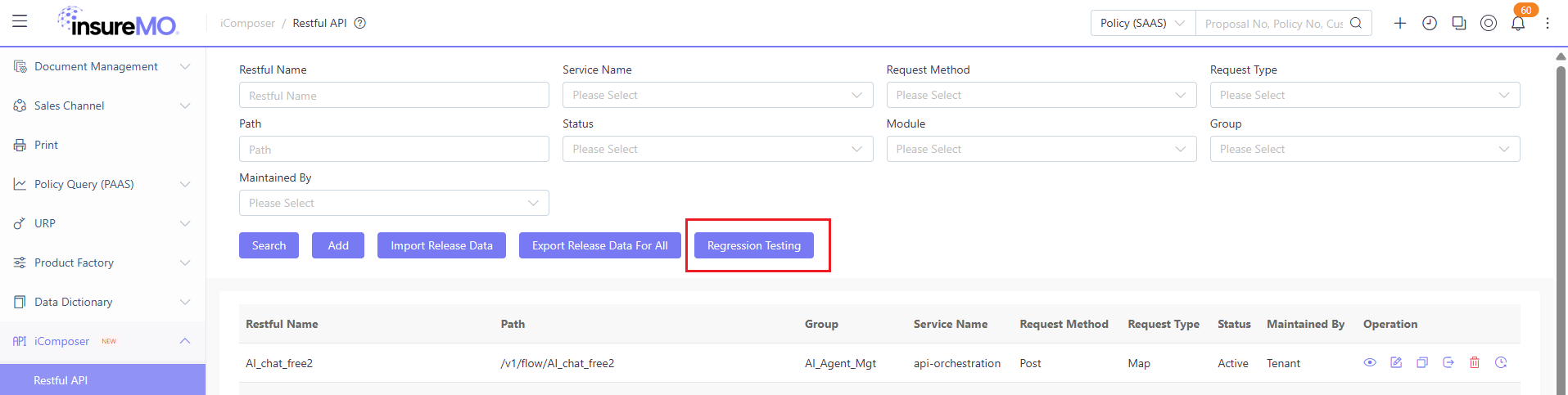Edit the AI_chat_free2 row
The height and width of the screenshot is (395, 1568).
[x=1396, y=362]
